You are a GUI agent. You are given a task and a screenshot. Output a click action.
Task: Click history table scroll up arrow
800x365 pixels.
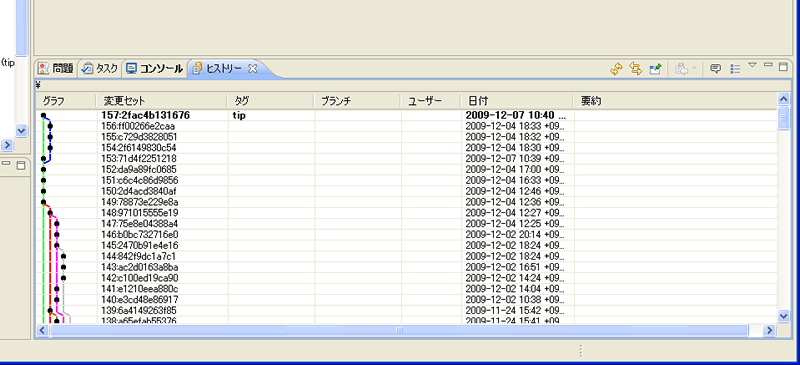[784, 99]
